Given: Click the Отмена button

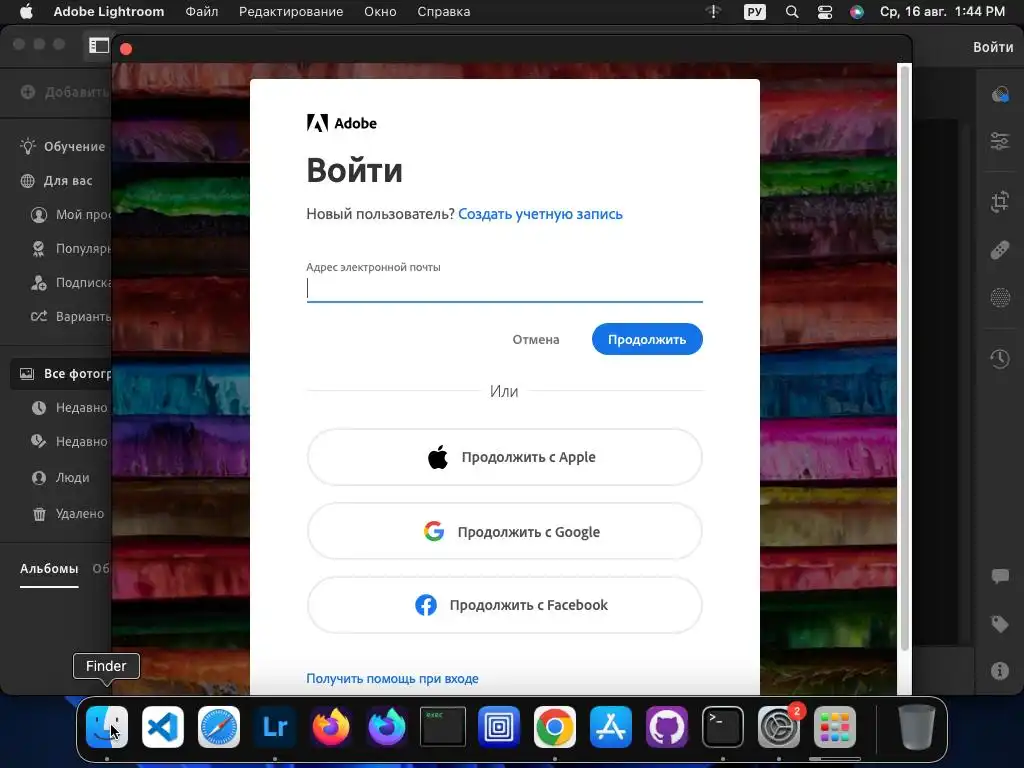Looking at the screenshot, I should (536, 340).
